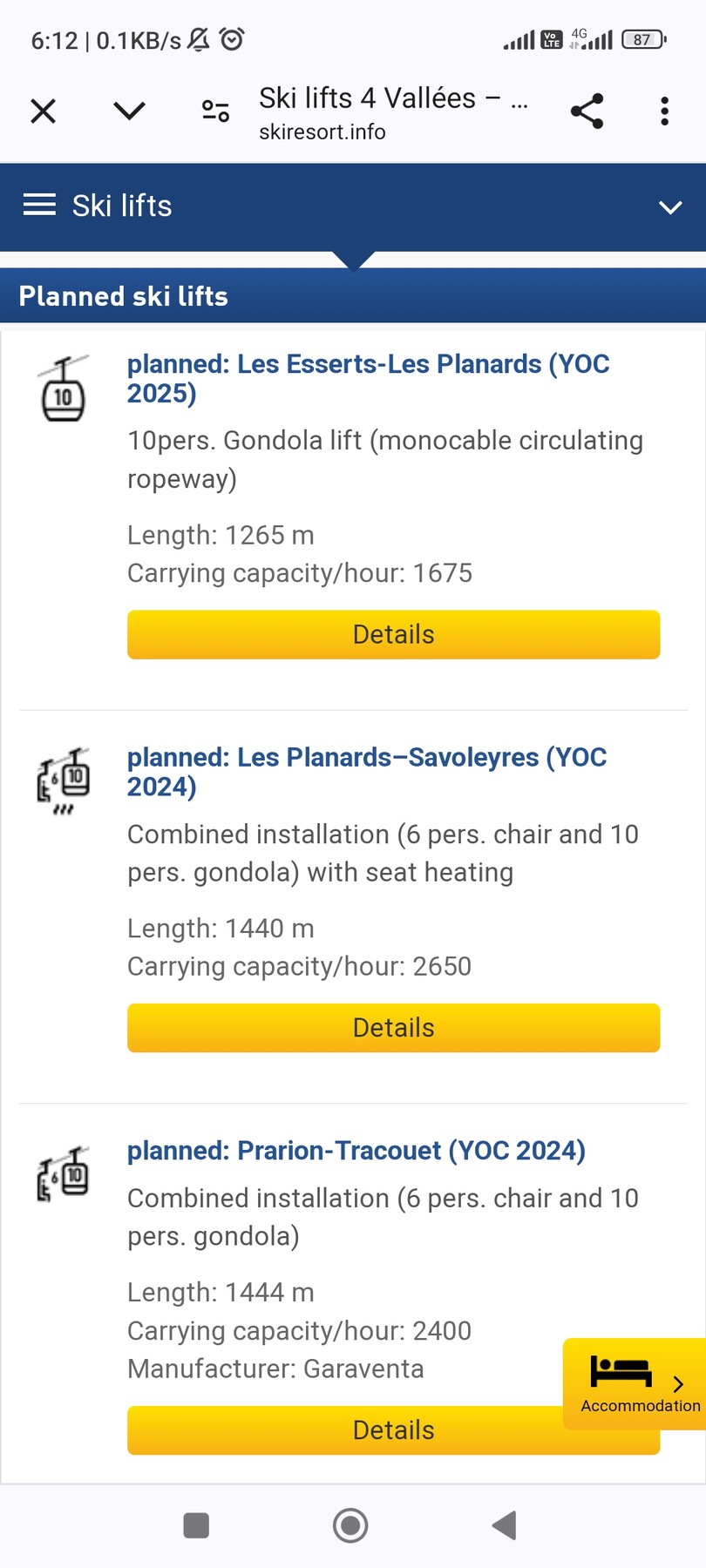Tap the Prarion-Tracouet combined lift icon
This screenshot has width=706, height=1568.
tap(64, 1174)
